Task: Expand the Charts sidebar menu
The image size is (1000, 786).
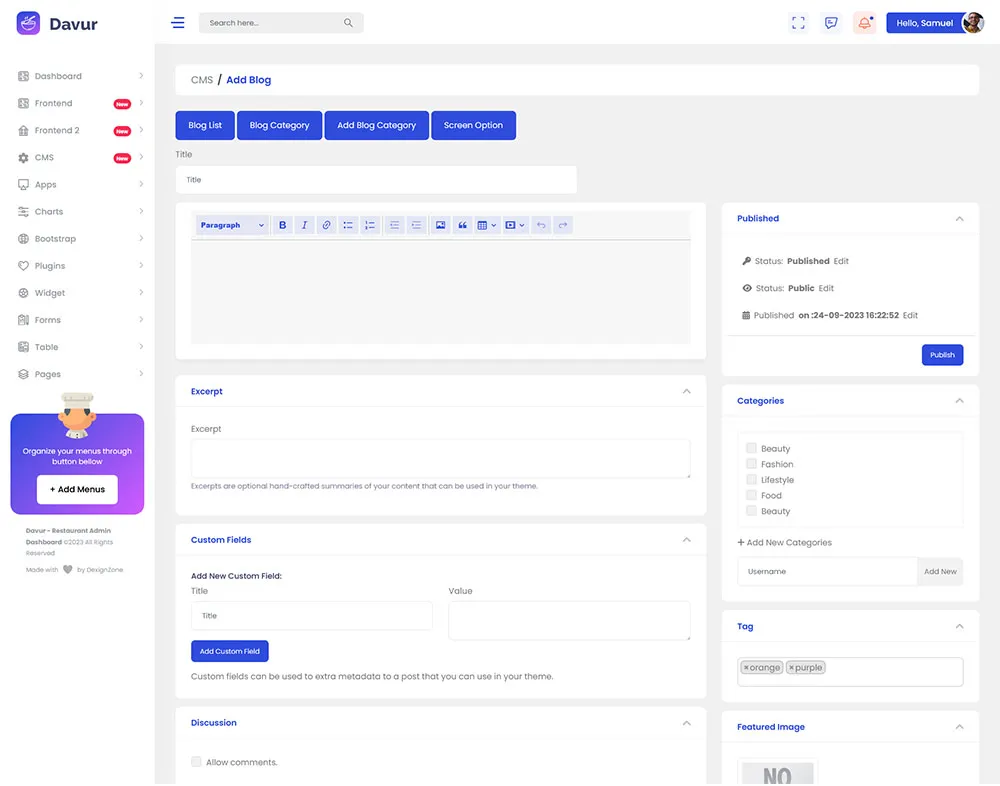Action: 80,212
